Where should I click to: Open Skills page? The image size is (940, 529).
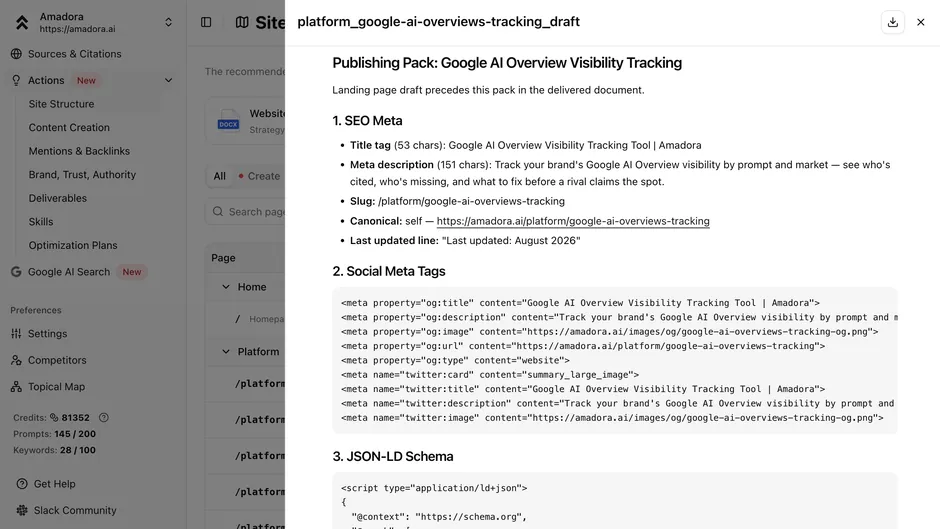pyautogui.click(x=41, y=221)
